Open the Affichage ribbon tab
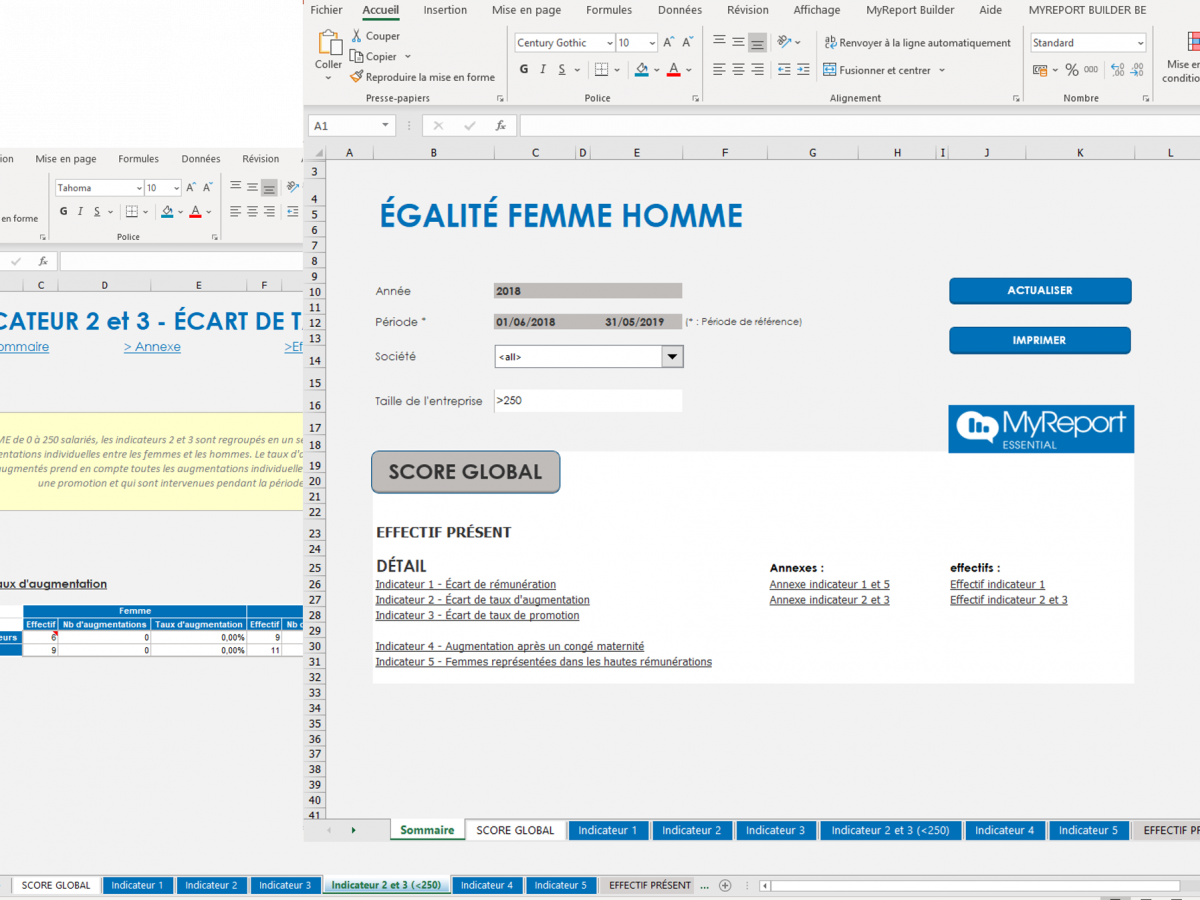Screen dimensions: 1200x900 pyautogui.click(x=817, y=10)
